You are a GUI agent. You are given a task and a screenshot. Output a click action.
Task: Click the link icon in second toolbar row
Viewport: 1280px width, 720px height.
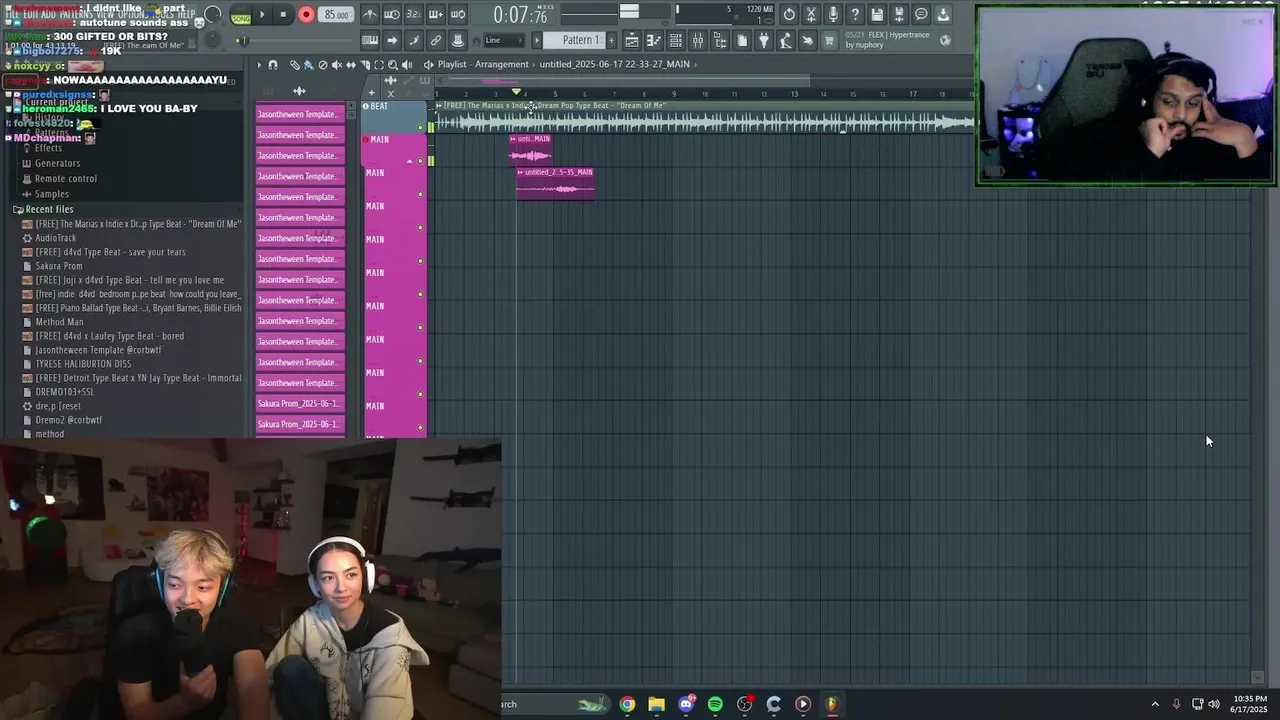point(436,41)
